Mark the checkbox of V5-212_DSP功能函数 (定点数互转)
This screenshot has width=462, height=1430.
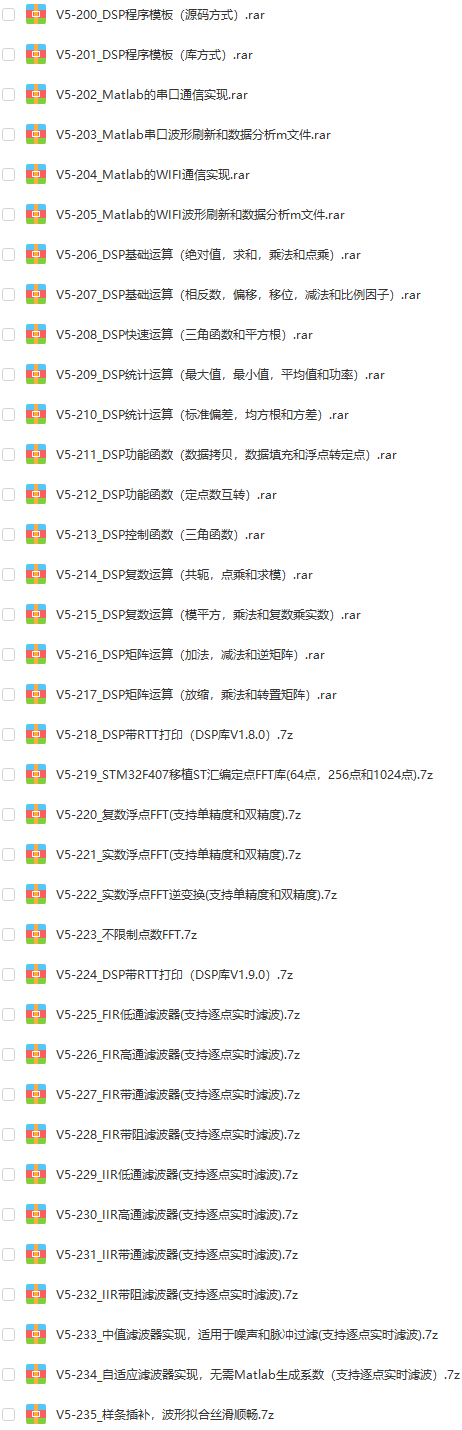(9, 494)
